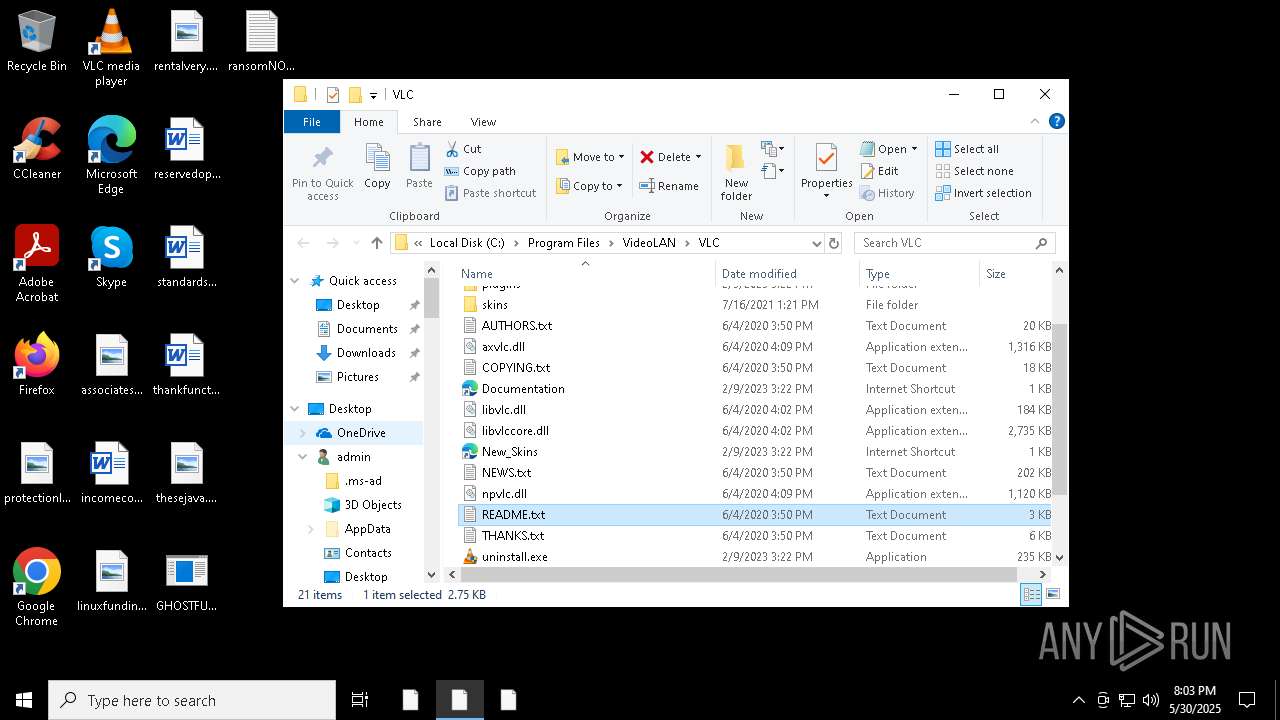Collapse the ribbon with the chevron

click(1035, 122)
